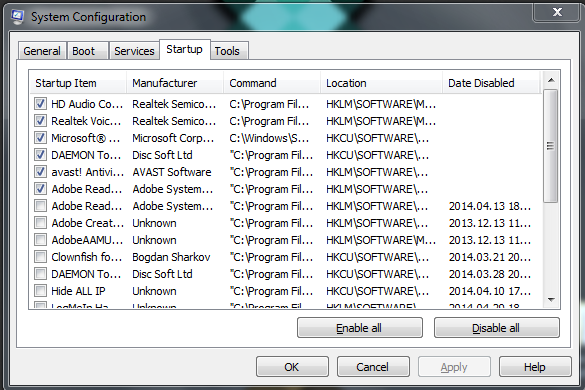Click the list scroll up arrow
The image size is (585, 390).
[551, 80]
